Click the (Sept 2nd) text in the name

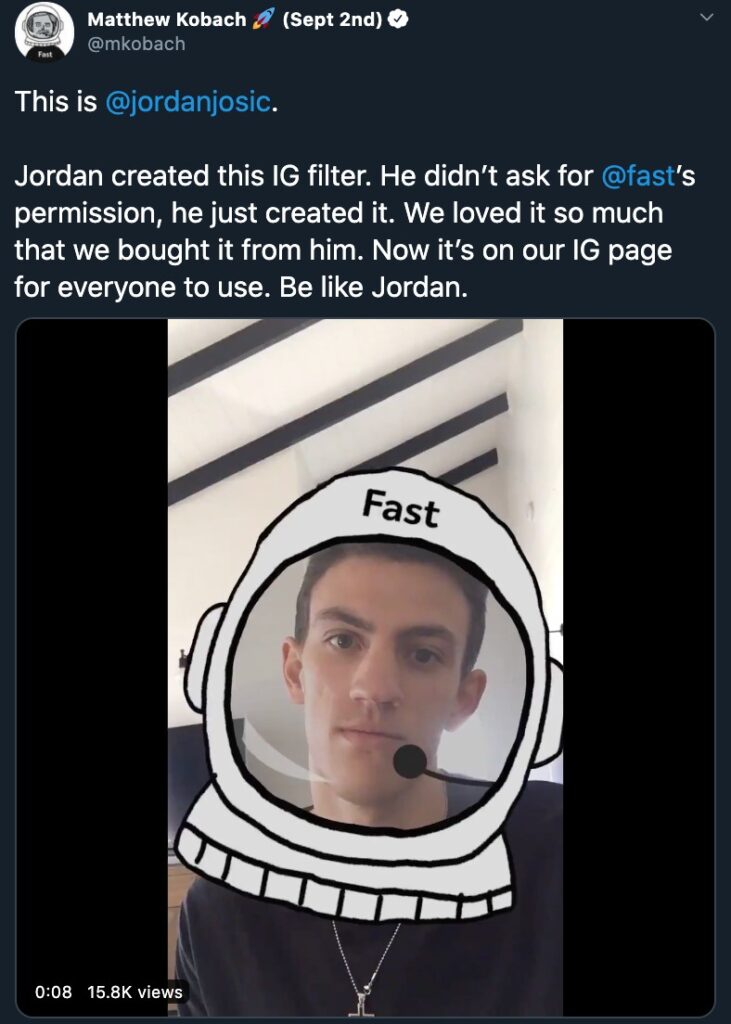[x=332, y=20]
